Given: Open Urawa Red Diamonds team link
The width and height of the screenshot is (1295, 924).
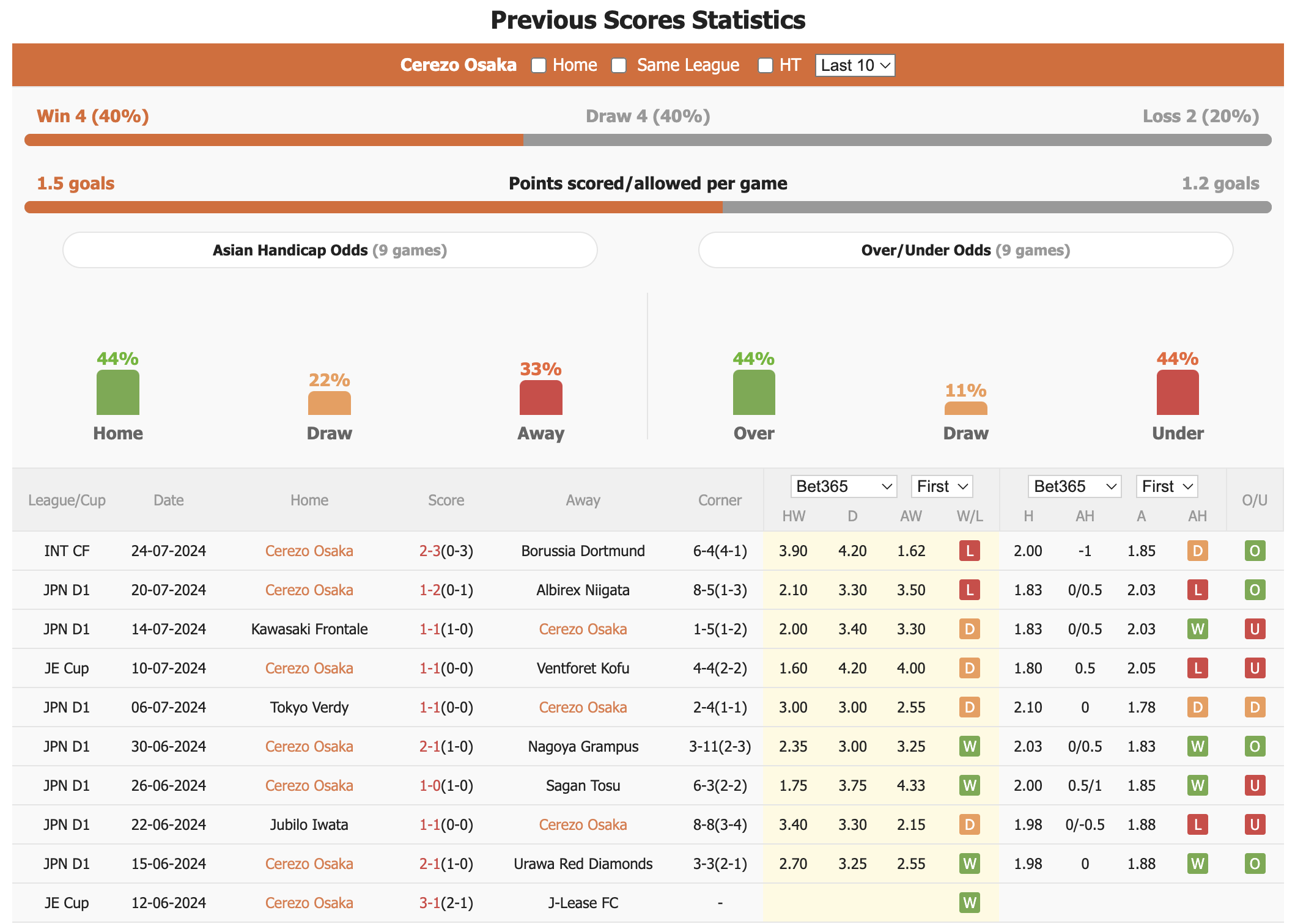Looking at the screenshot, I should 583,864.
